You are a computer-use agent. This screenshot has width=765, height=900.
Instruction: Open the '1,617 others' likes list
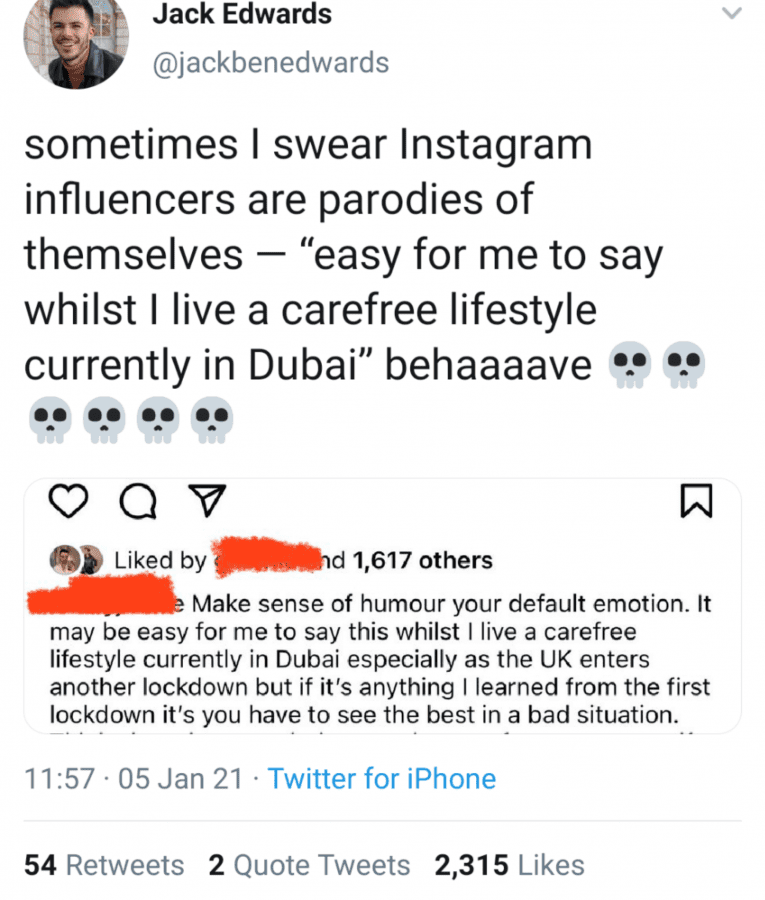point(422,560)
